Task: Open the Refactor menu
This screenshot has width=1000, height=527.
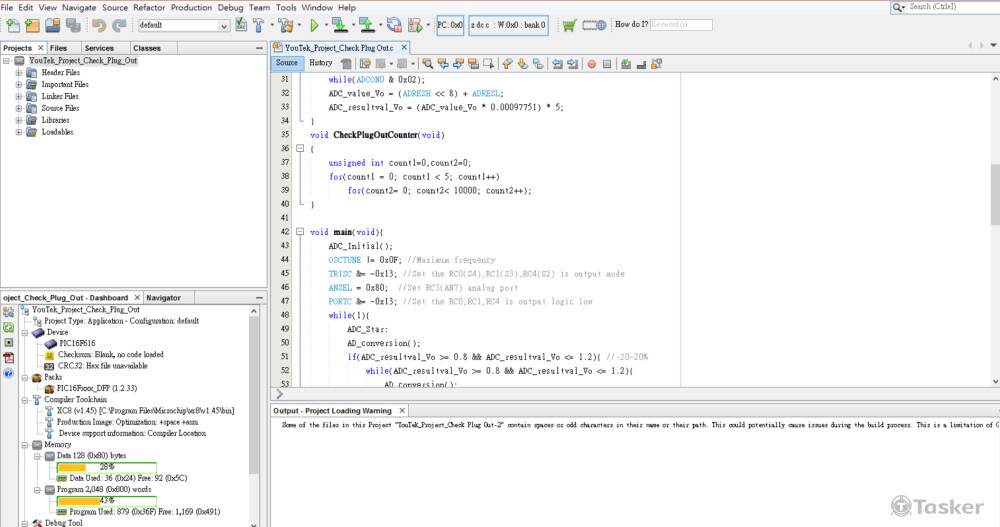Action: 149,7
